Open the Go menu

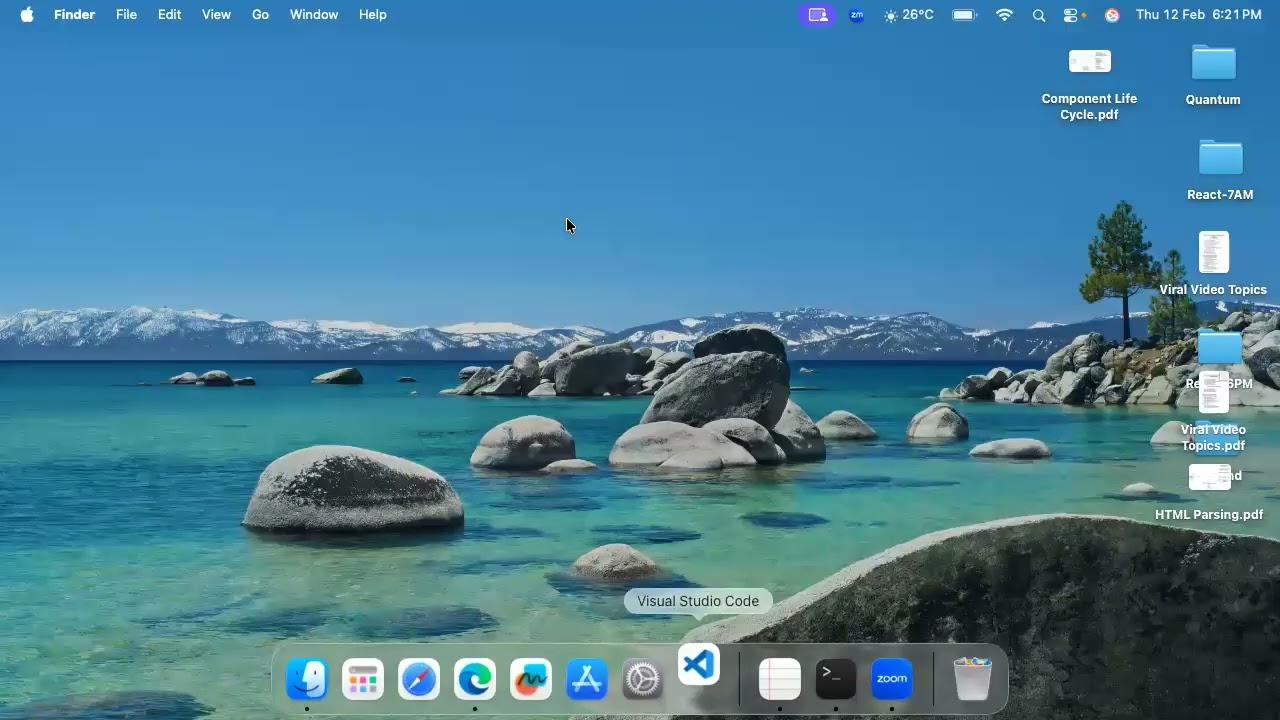pos(261,15)
